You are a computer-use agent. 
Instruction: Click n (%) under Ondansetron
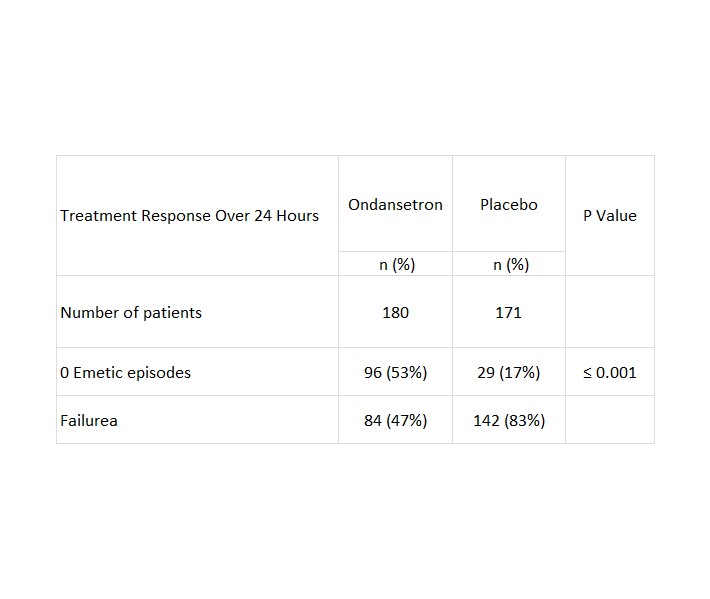(395, 265)
